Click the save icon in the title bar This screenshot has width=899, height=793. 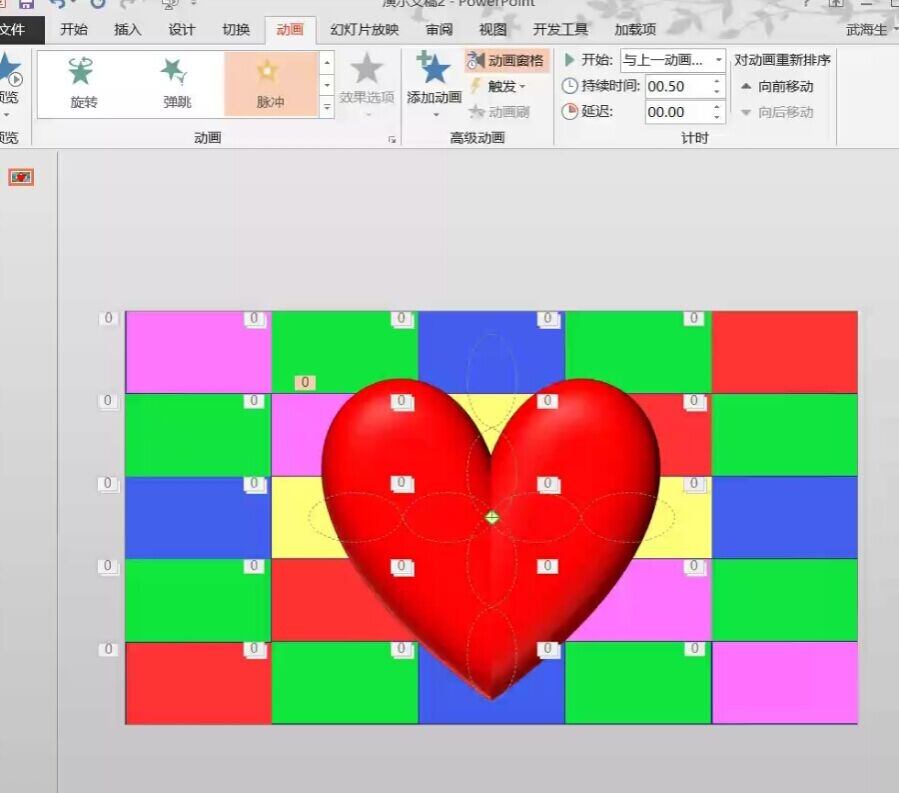click(x=27, y=4)
